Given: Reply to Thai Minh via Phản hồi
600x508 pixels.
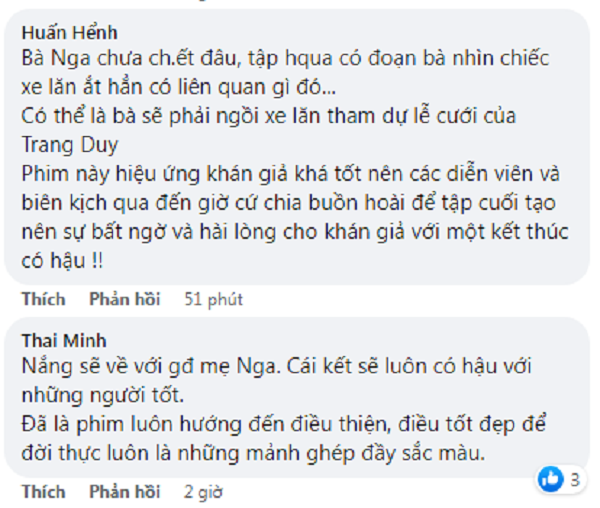Looking at the screenshot, I should pyautogui.click(x=124, y=493).
